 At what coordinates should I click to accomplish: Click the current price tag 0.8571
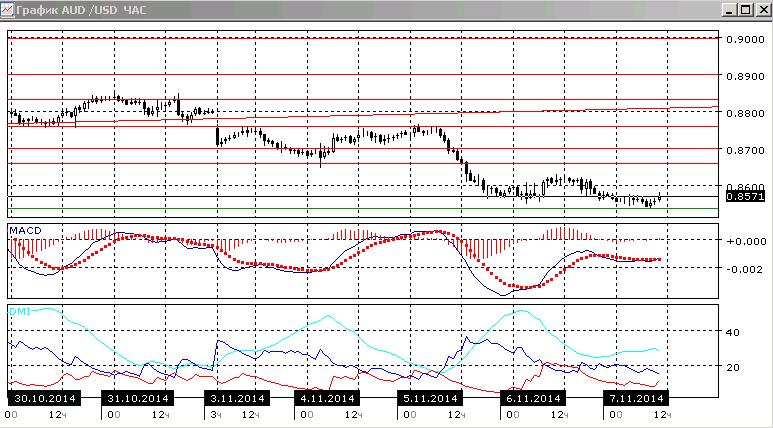(745, 197)
